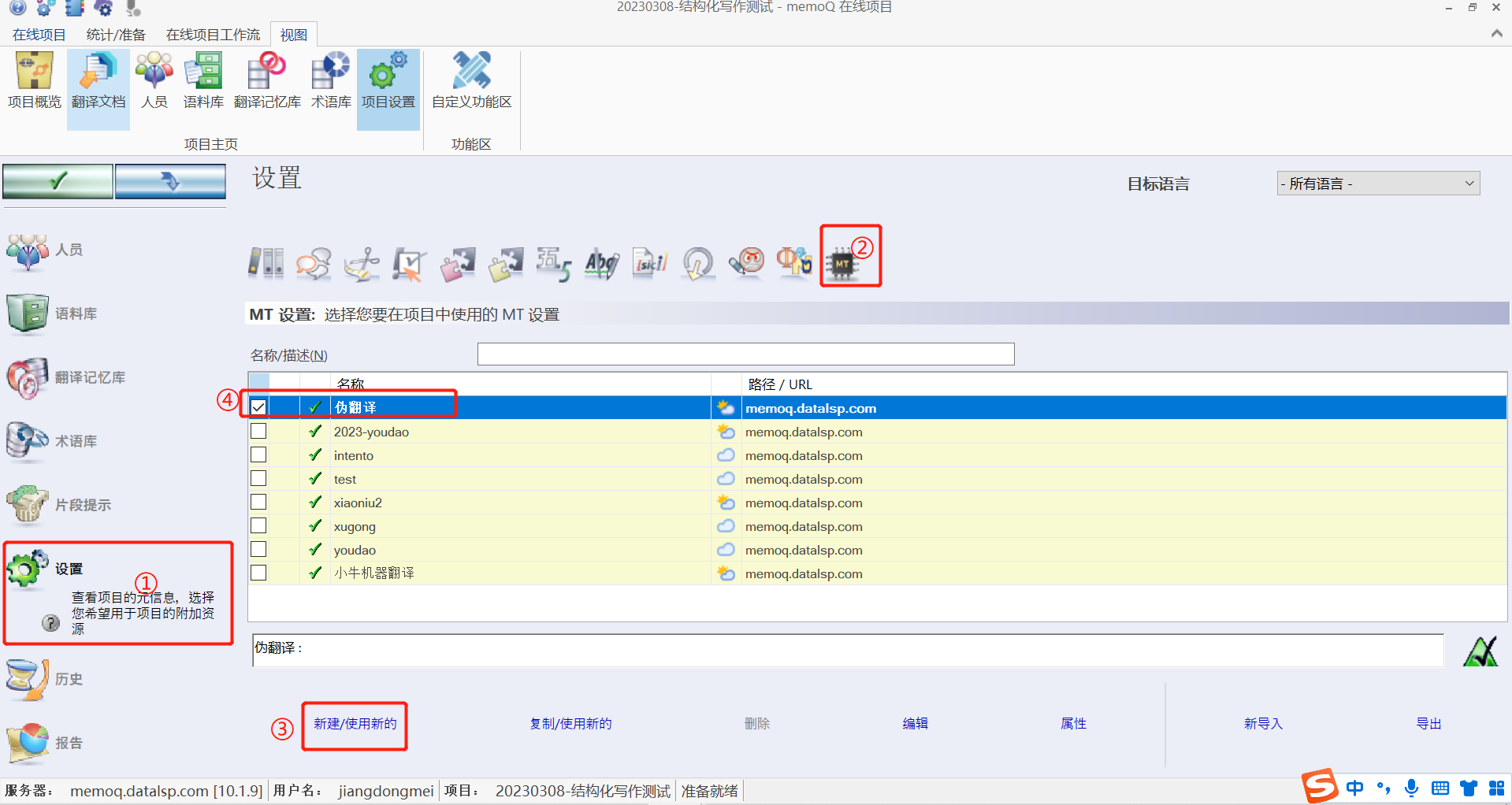
Task: Select the AutoCorrect arrow settings icon
Action: click(x=698, y=263)
